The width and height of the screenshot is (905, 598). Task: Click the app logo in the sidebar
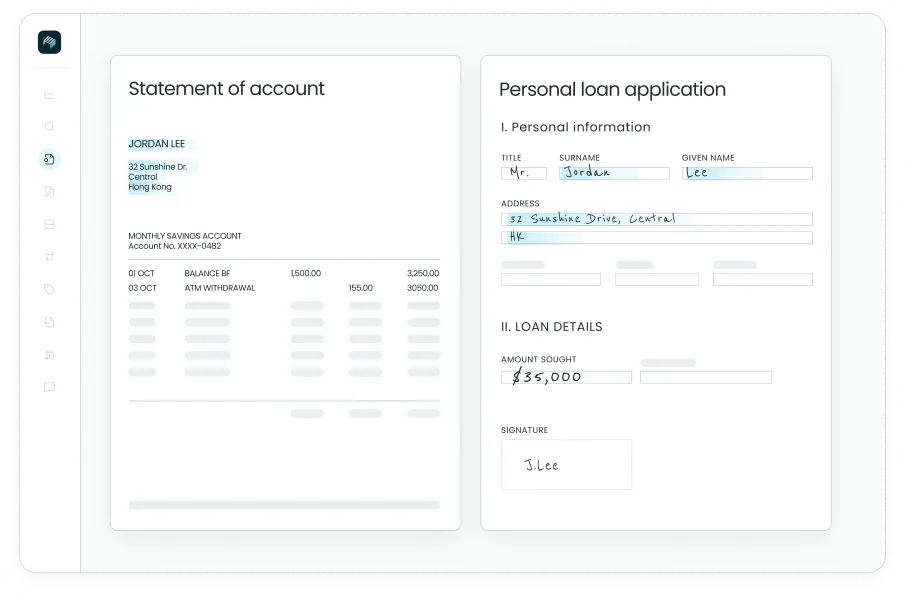pyautogui.click(x=50, y=42)
